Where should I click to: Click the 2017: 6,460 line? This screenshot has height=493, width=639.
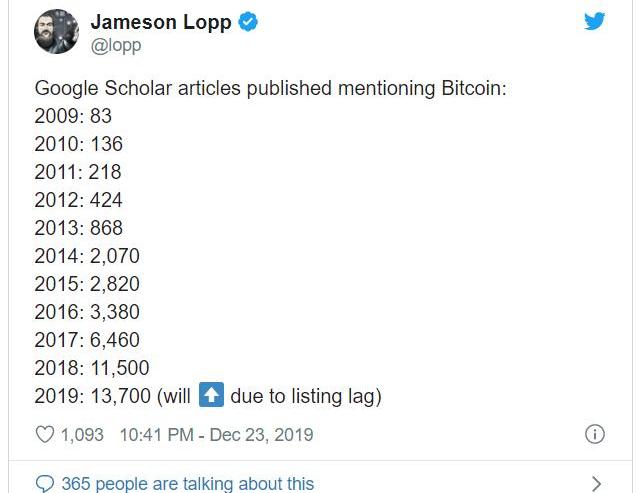[x=87, y=340]
